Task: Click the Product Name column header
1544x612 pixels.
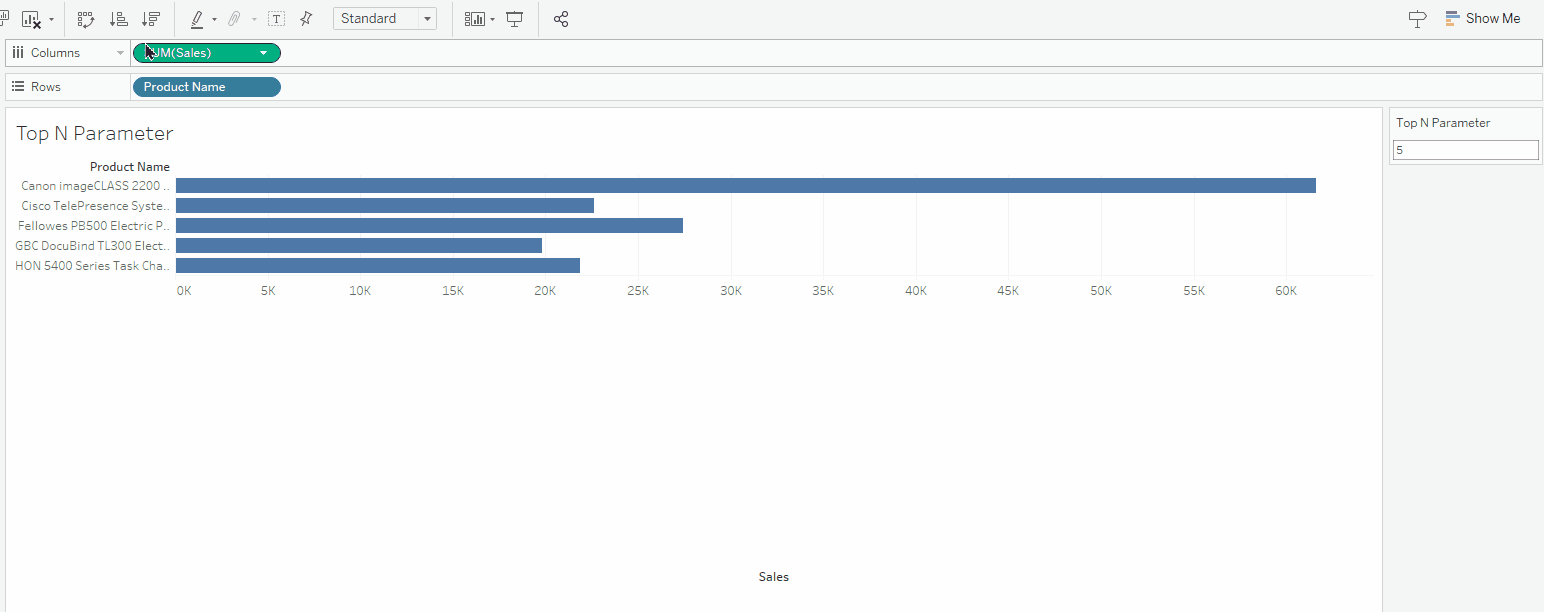Action: coord(130,167)
